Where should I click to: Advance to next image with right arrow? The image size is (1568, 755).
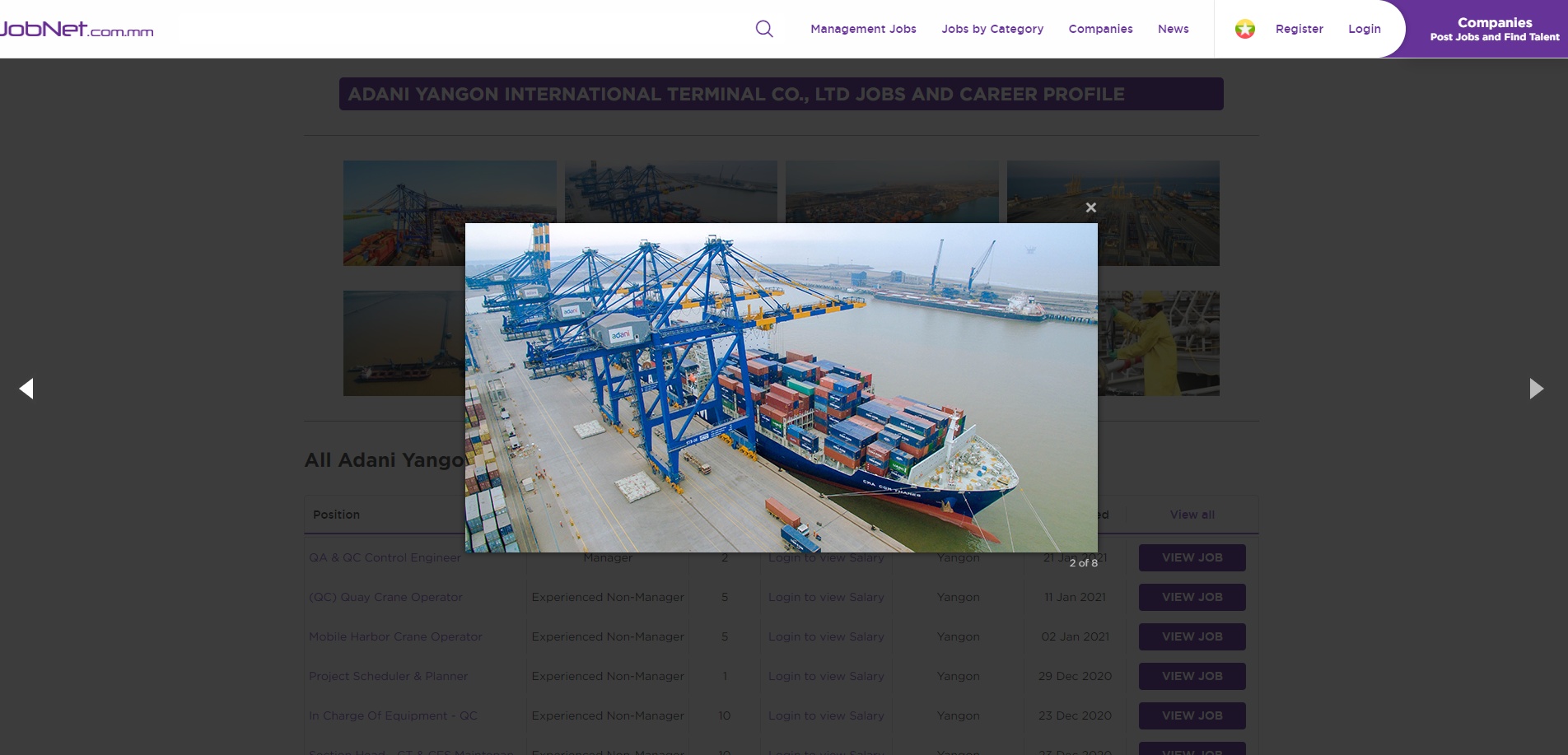tap(1536, 389)
